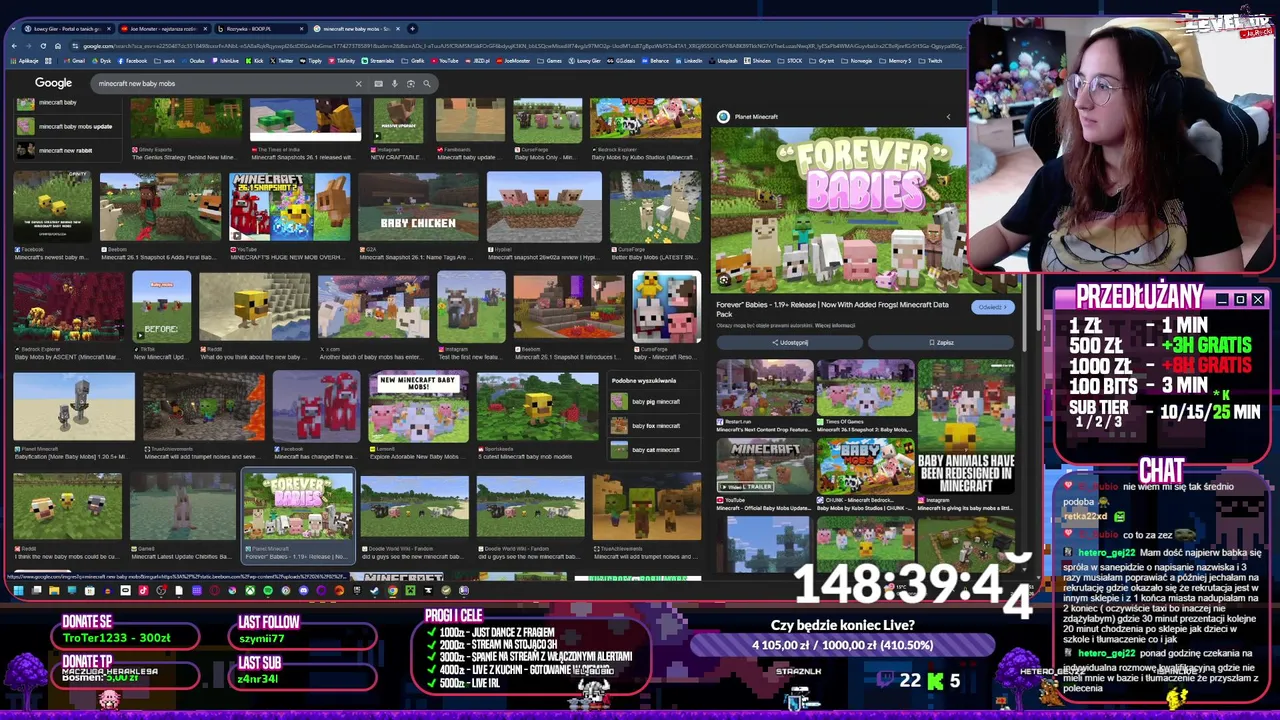
Task: Open Spotify from the taskbar
Action: (x=268, y=591)
